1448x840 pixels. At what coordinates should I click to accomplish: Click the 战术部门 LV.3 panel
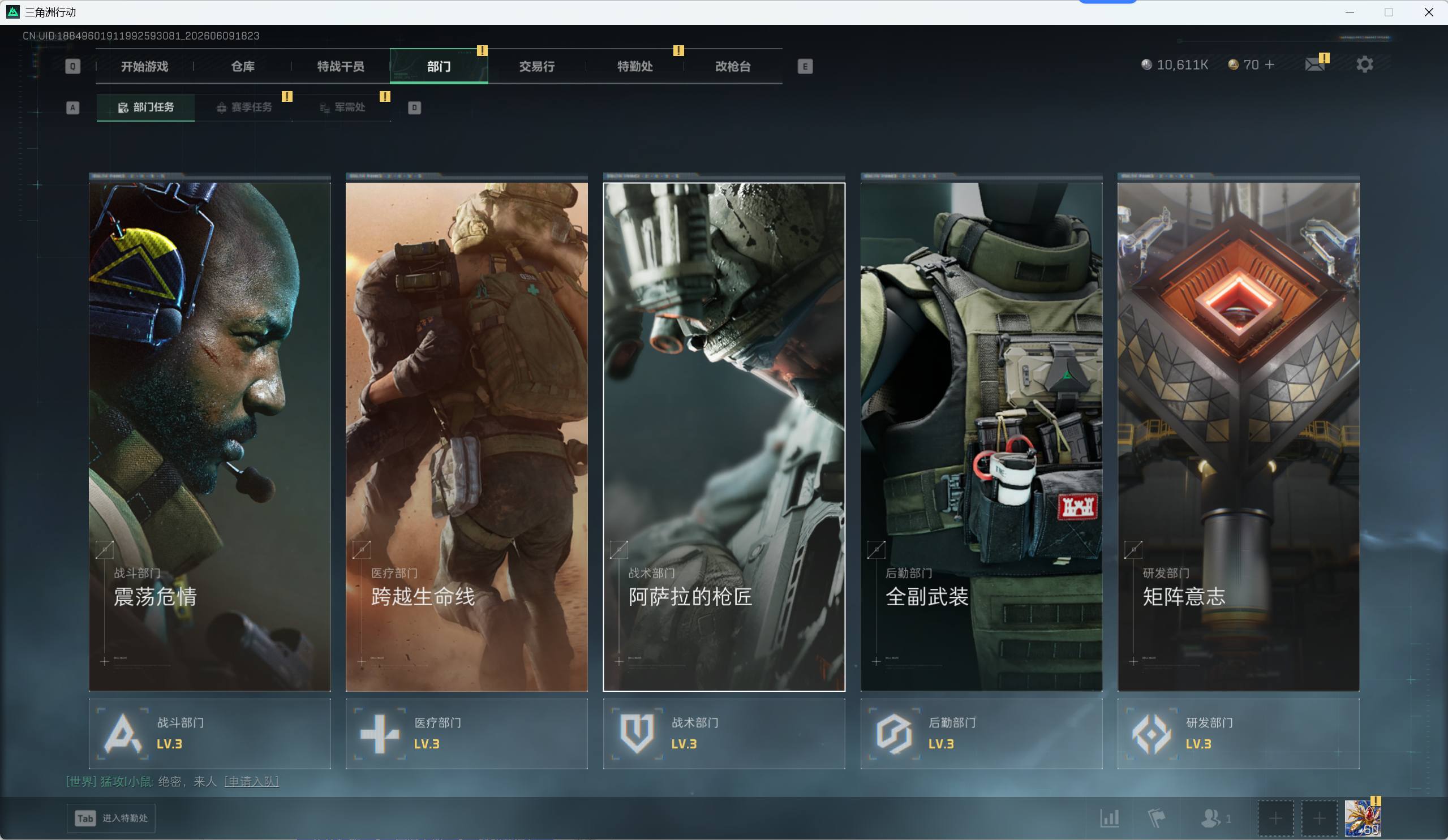coord(724,734)
